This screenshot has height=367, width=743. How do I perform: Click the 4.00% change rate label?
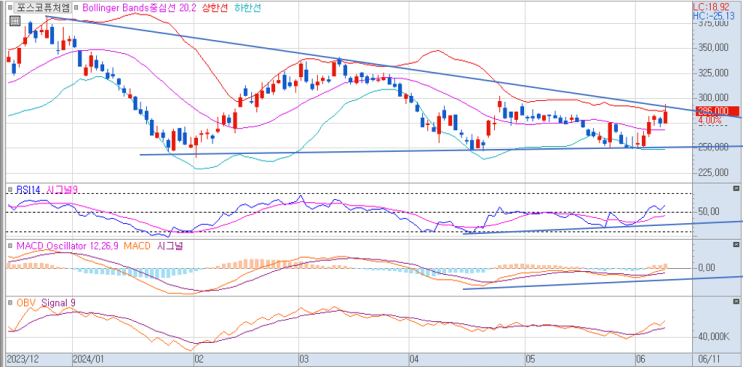(709, 121)
